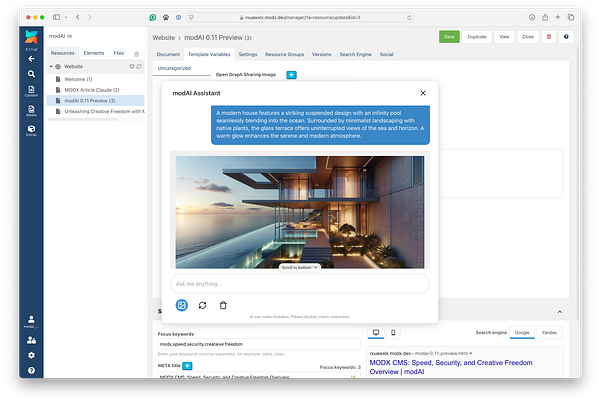Click the Duplicate button
The image size is (600, 400).
[477, 37]
